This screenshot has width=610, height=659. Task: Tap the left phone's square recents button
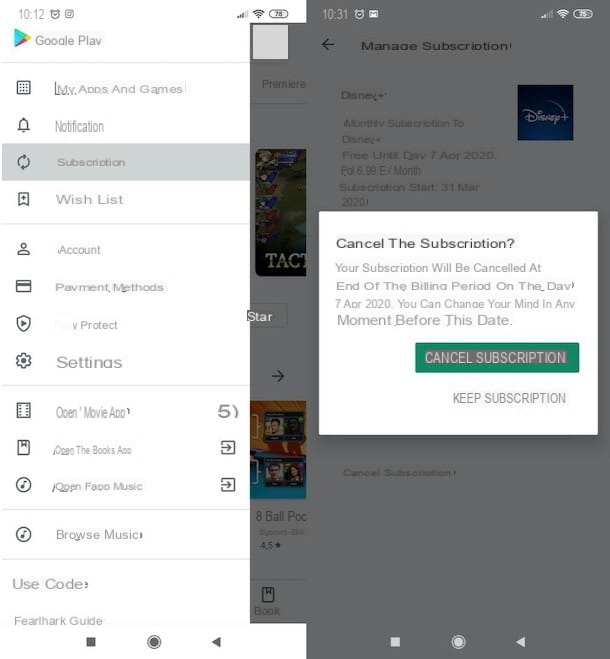click(91, 642)
